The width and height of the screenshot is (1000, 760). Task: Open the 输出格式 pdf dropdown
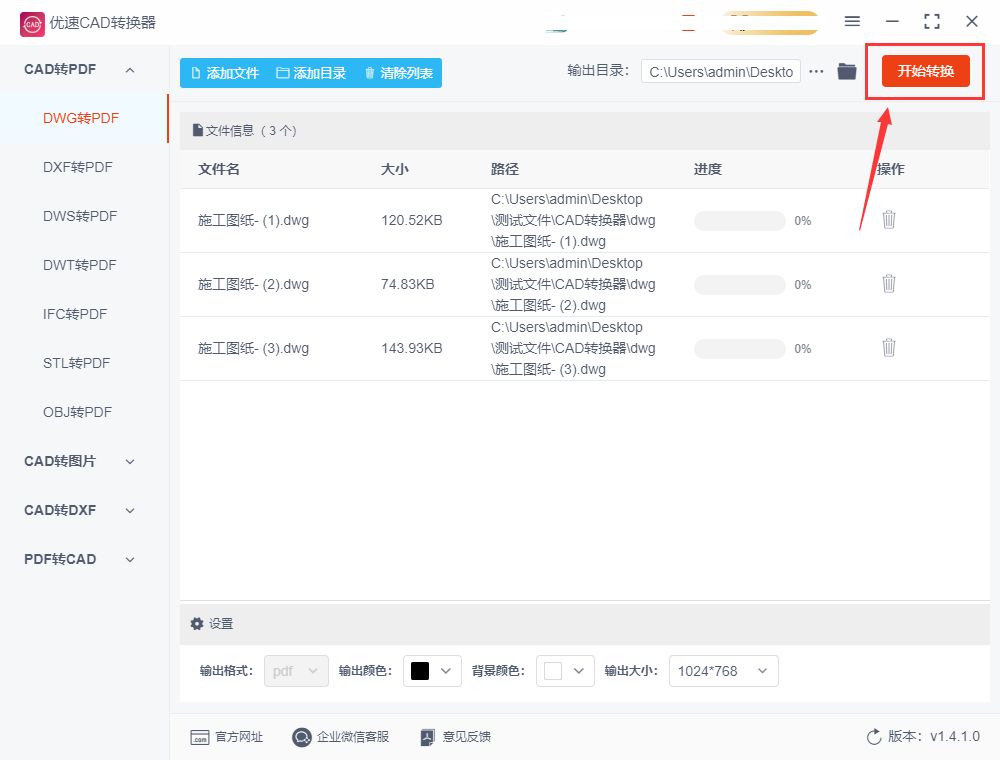[x=296, y=671]
